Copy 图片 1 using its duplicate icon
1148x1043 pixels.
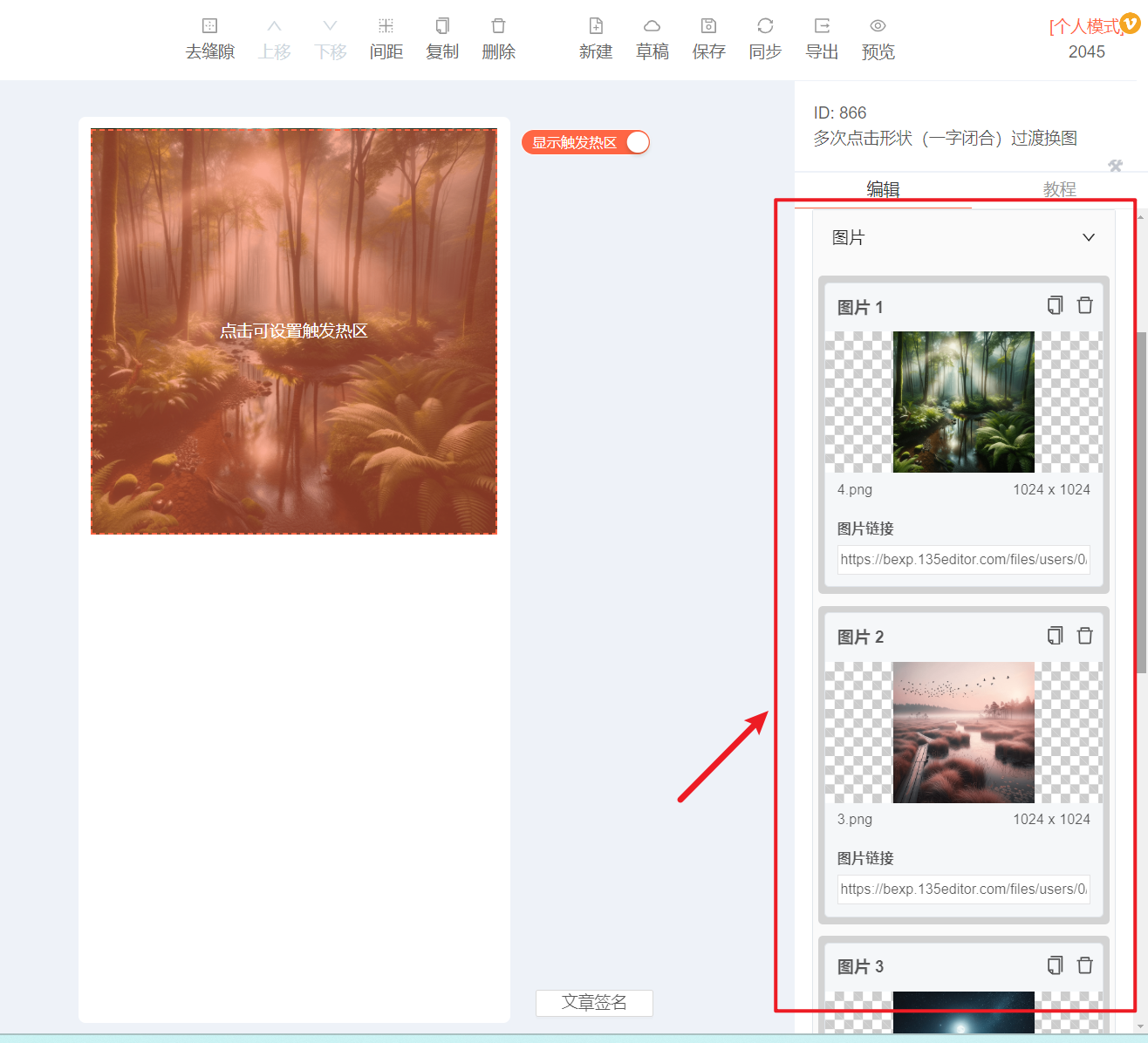click(1056, 305)
